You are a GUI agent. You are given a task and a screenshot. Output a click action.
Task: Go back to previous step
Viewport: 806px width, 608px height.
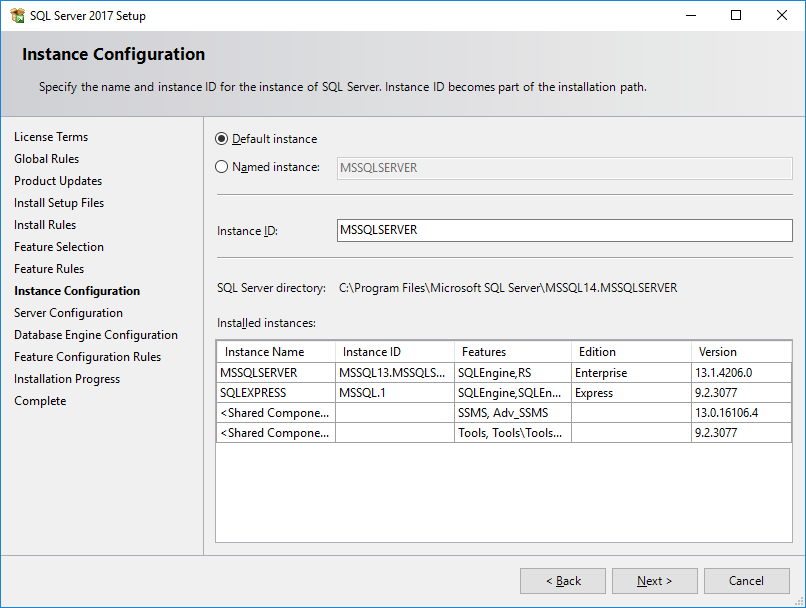pos(563,581)
